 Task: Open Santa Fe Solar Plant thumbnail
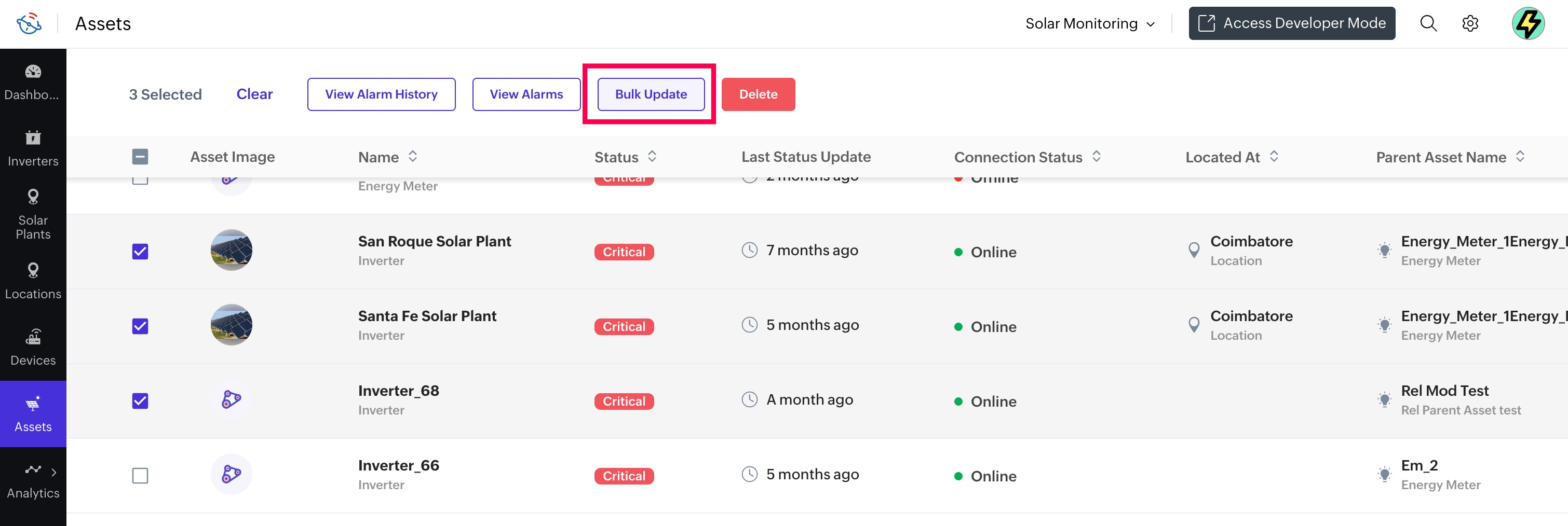[x=231, y=325]
